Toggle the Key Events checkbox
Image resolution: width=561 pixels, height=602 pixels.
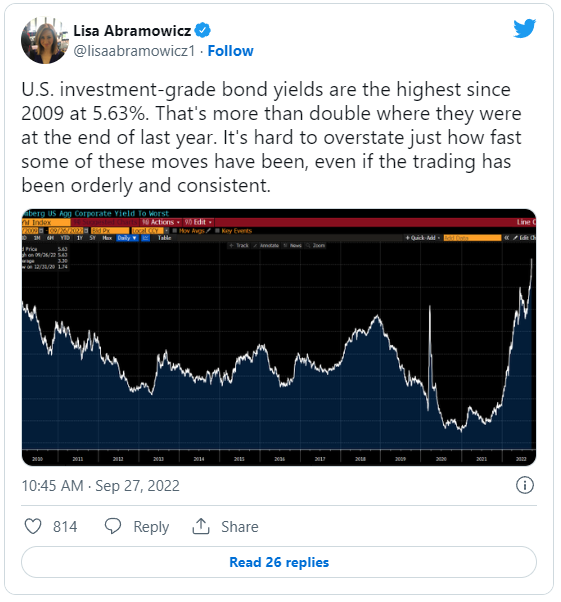217,231
